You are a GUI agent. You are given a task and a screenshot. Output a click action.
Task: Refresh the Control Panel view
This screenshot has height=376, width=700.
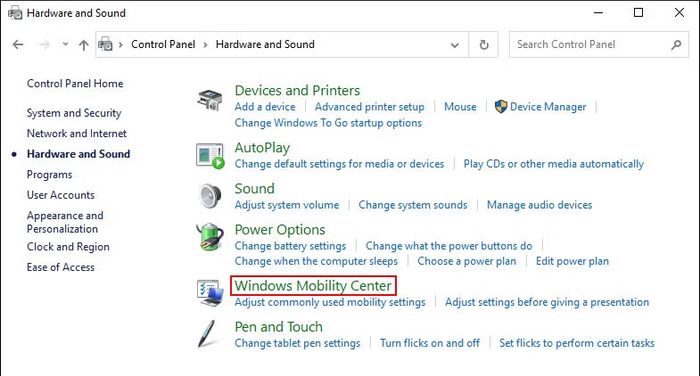(x=483, y=45)
